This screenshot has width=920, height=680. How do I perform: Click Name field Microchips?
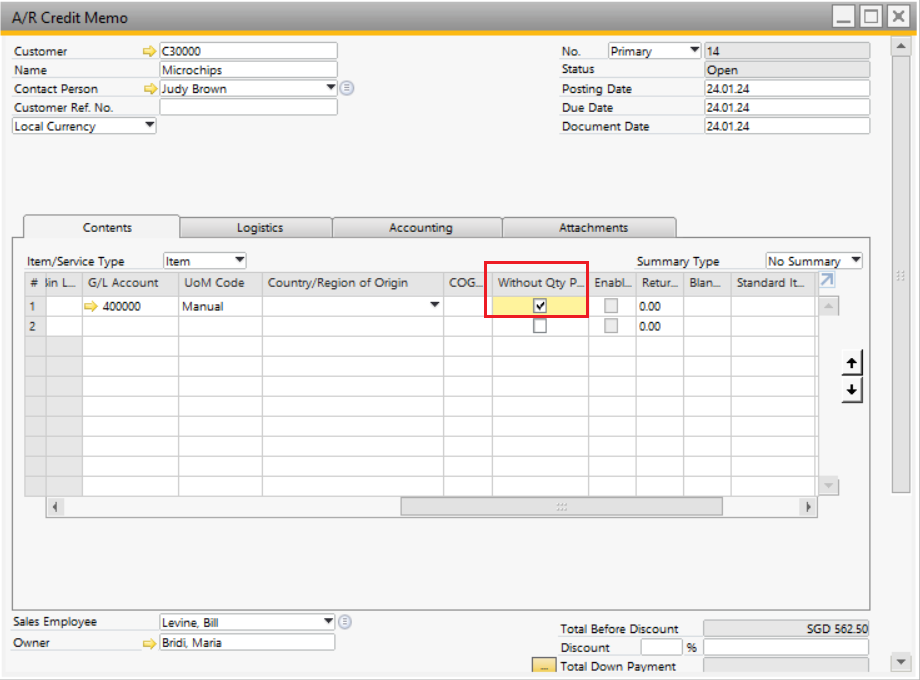[x=248, y=70]
